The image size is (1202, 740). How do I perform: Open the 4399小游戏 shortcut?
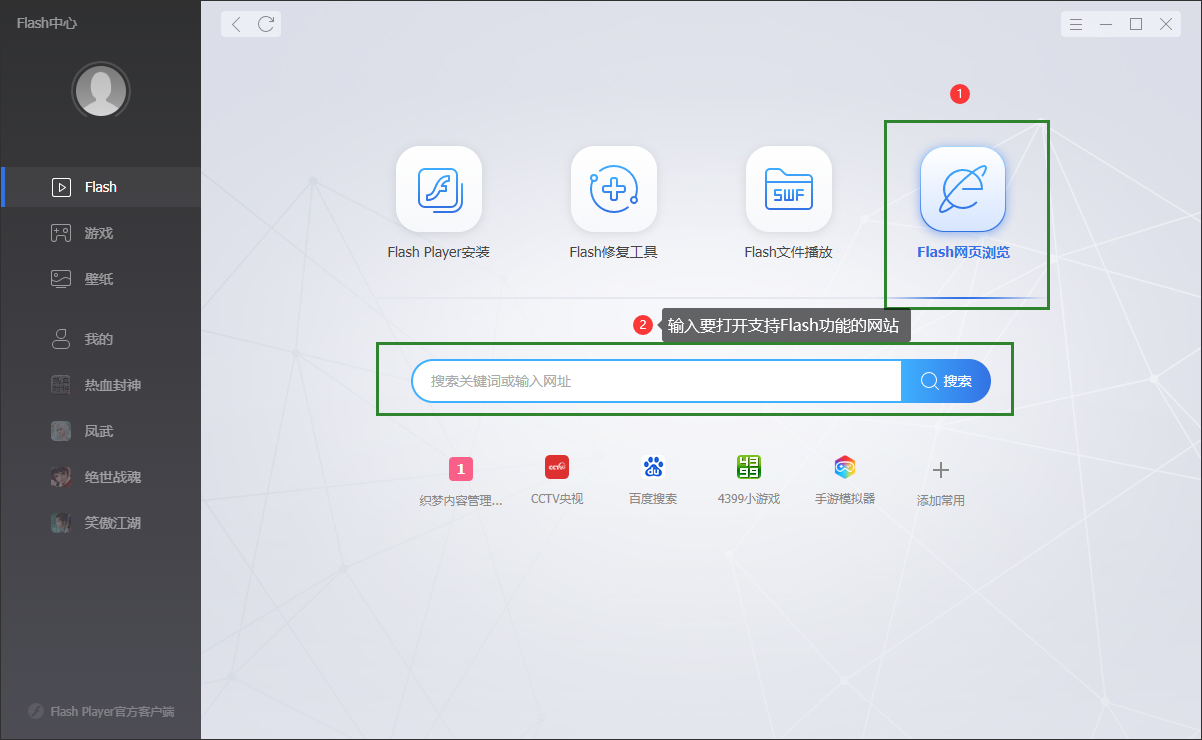tap(748, 467)
